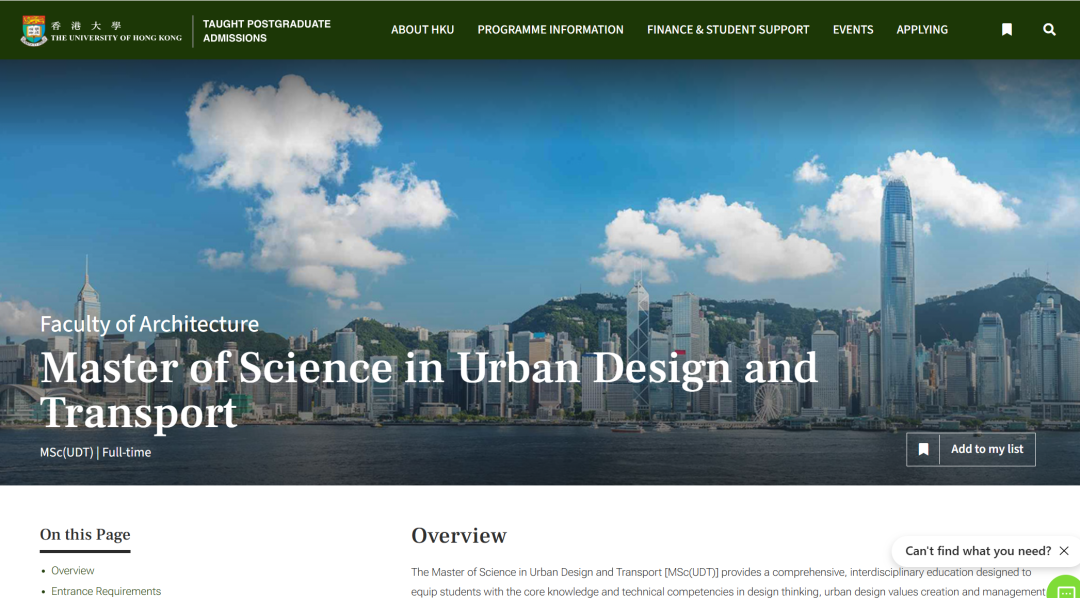Jump to Entrance Requirements section link
The height and width of the screenshot is (598, 1080).
click(106, 591)
